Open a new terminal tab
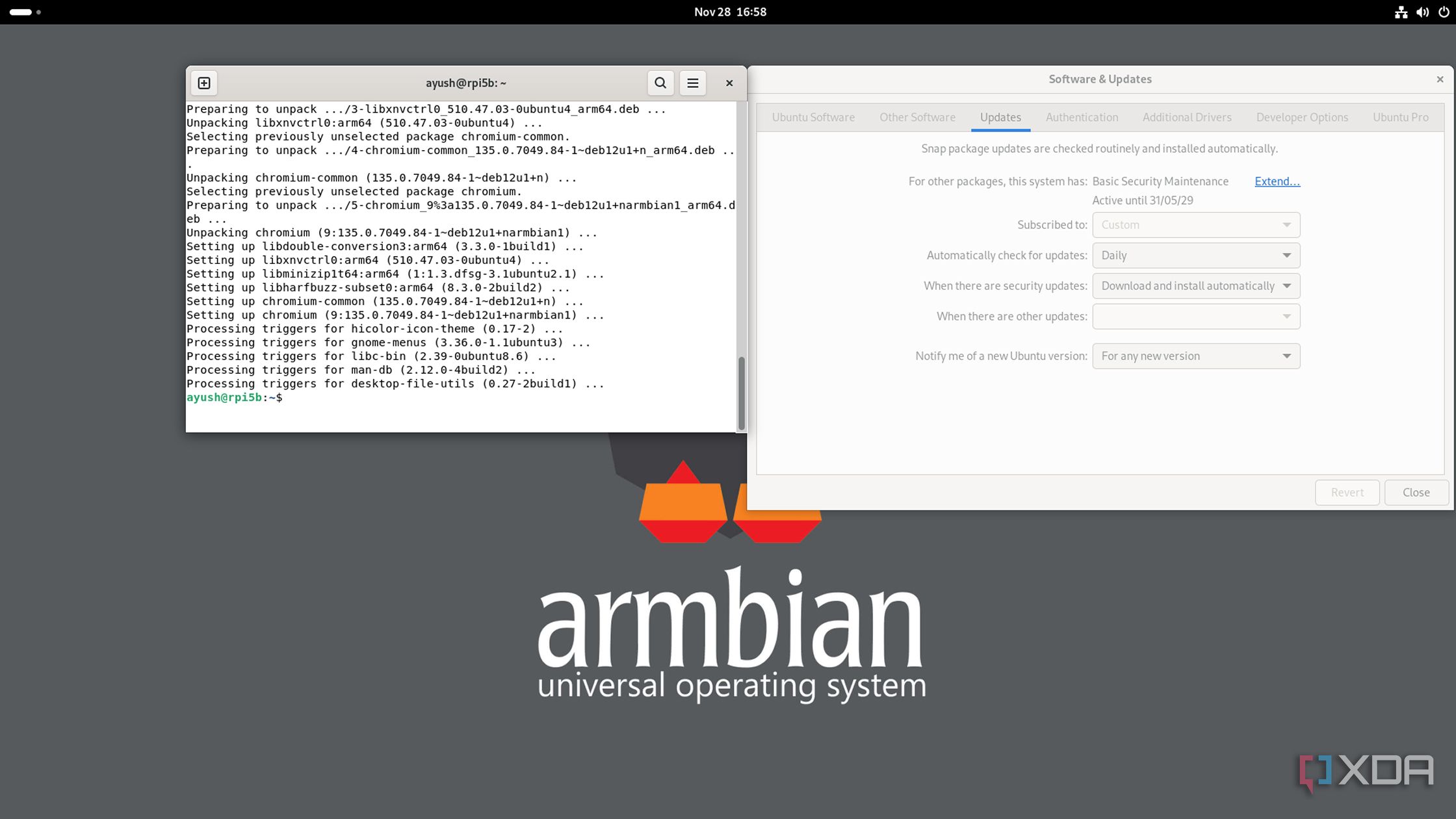This screenshot has width=1456, height=819. pyautogui.click(x=204, y=83)
